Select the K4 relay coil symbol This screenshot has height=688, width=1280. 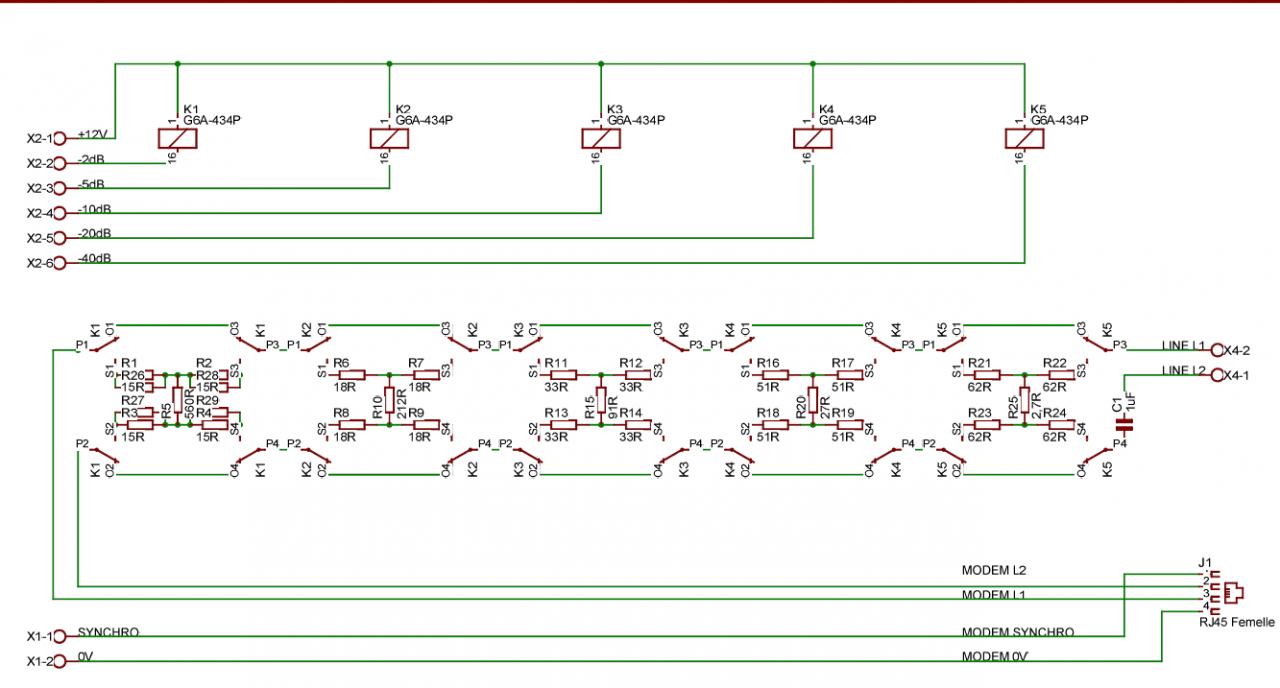coord(813,138)
